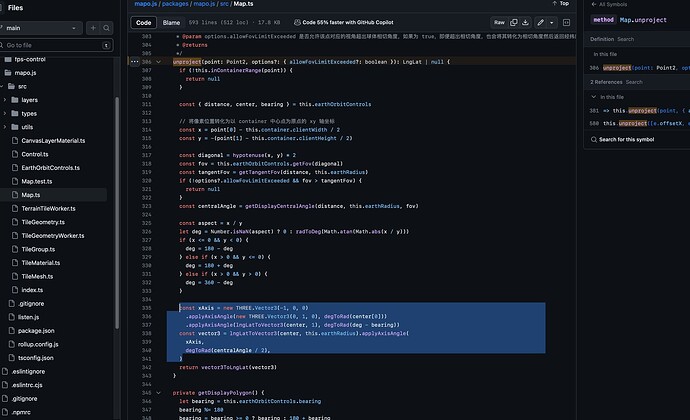690x420 pixels.
Task: Open .eslintrc.cjs file
Action: 27,385
